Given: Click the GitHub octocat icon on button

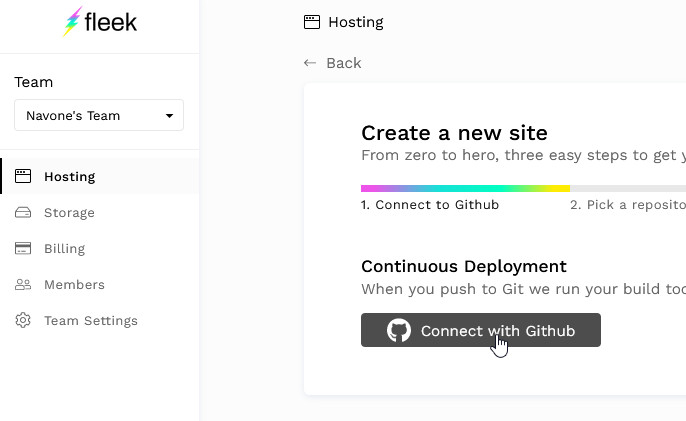Looking at the screenshot, I should point(399,331).
